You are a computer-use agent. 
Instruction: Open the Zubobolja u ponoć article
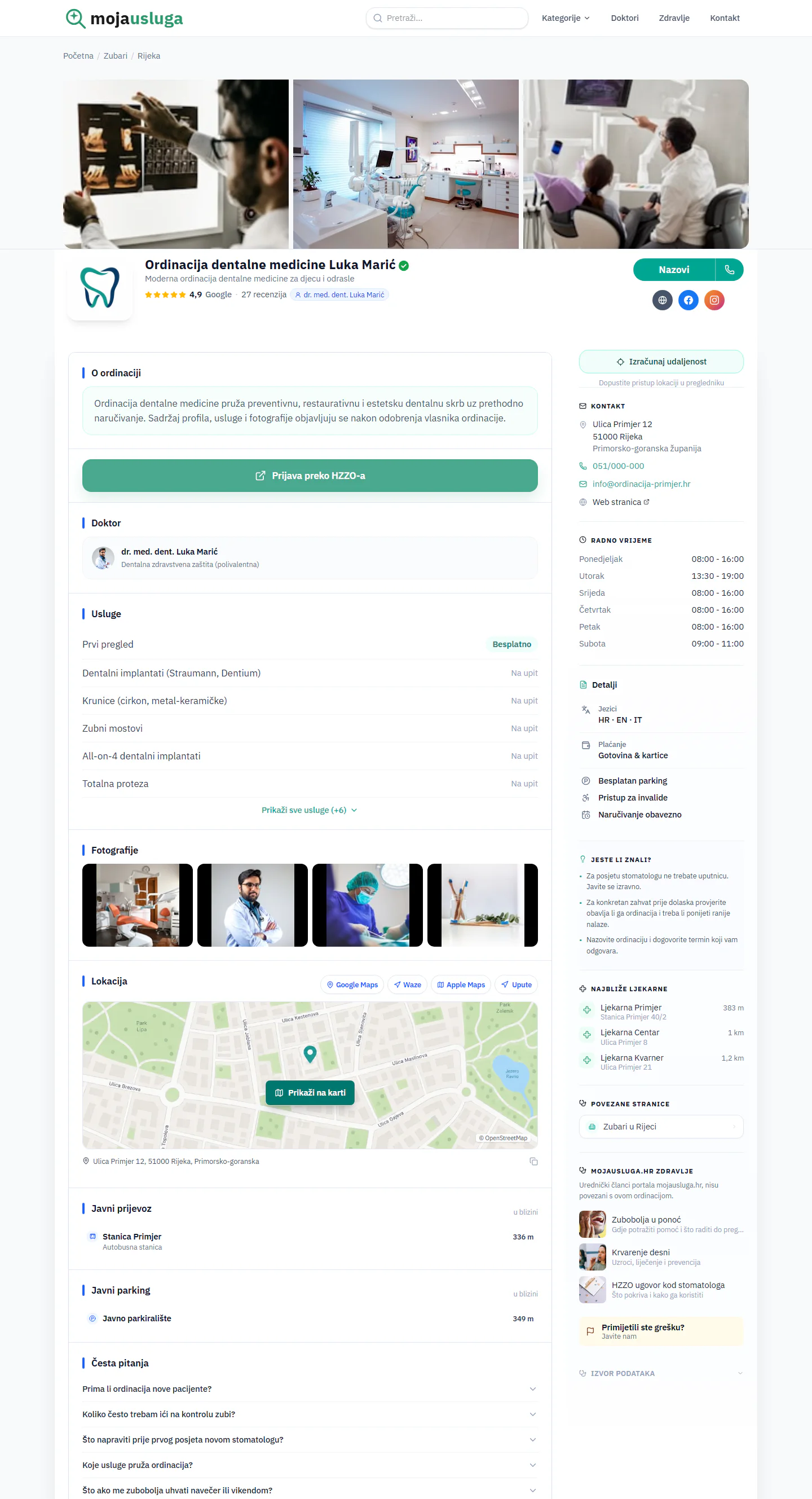pos(661,1224)
